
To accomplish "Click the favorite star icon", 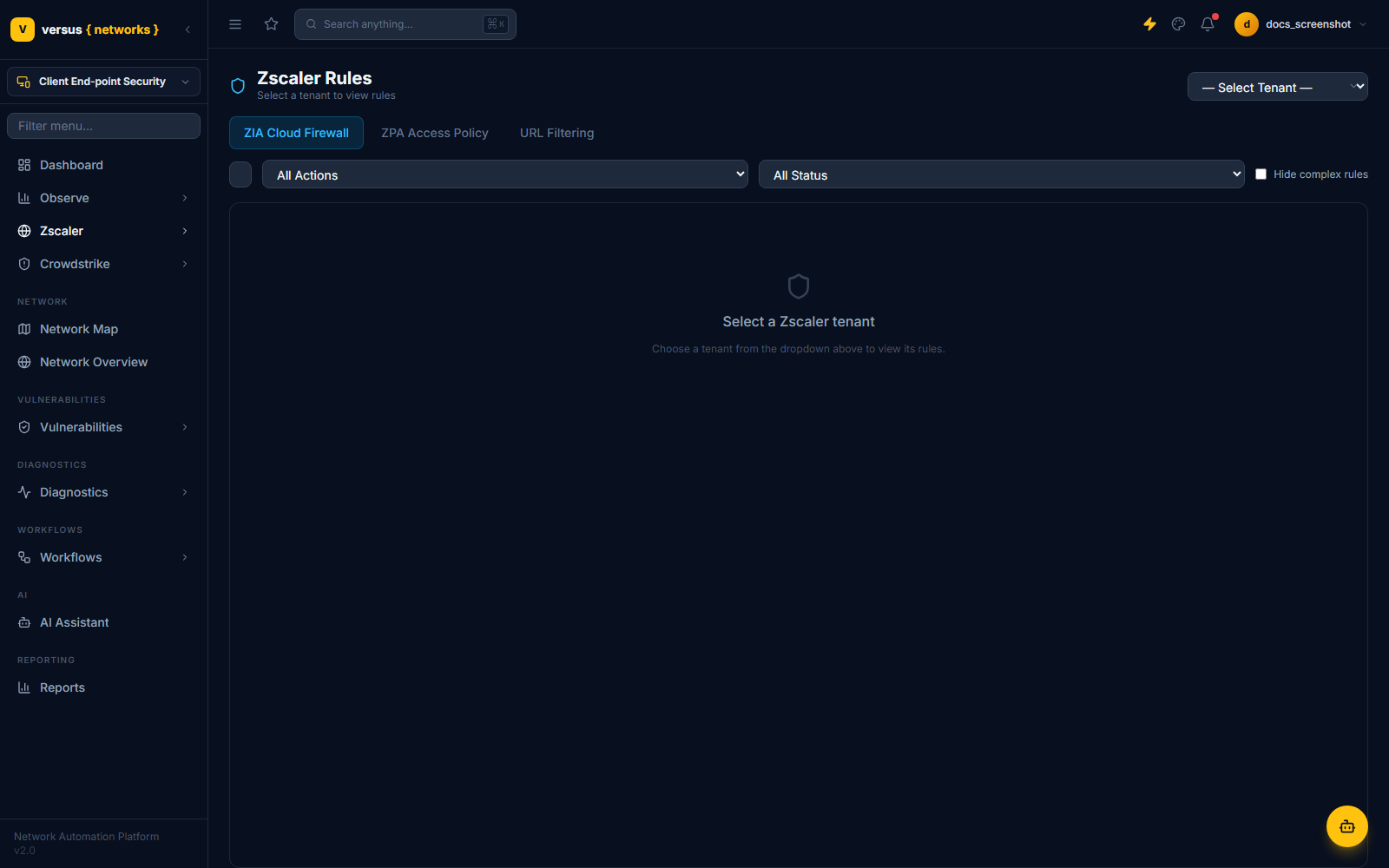I will tap(272, 24).
